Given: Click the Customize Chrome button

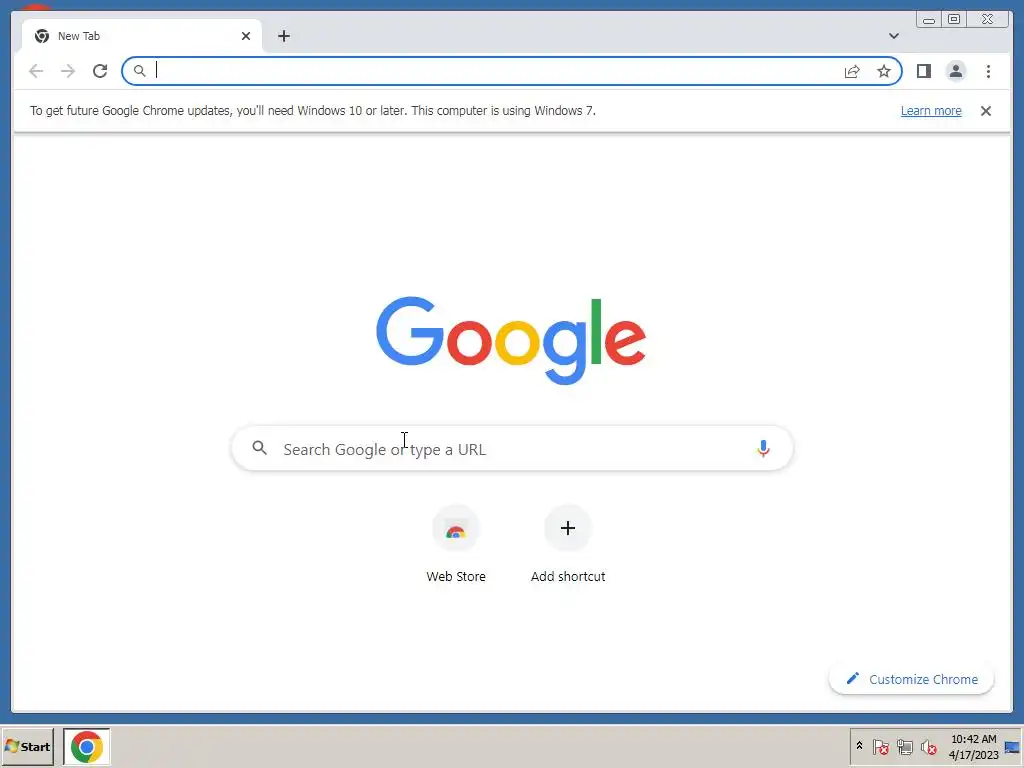Looking at the screenshot, I should [x=912, y=679].
